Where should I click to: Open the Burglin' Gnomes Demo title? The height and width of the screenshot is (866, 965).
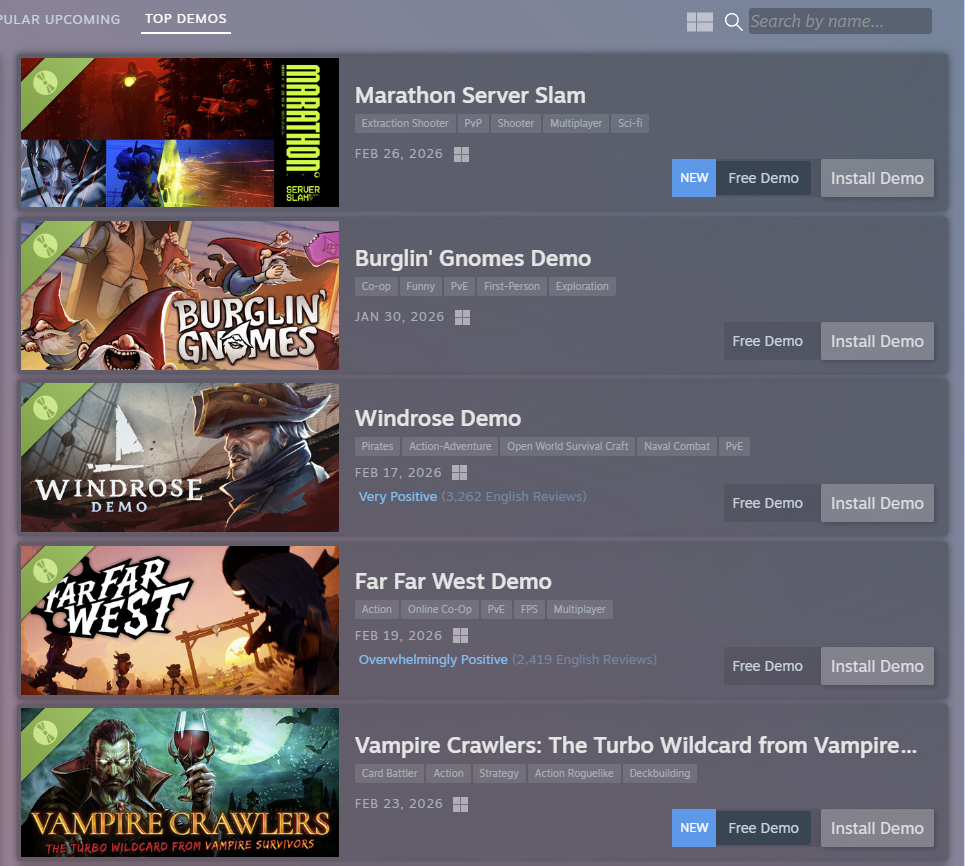point(473,259)
